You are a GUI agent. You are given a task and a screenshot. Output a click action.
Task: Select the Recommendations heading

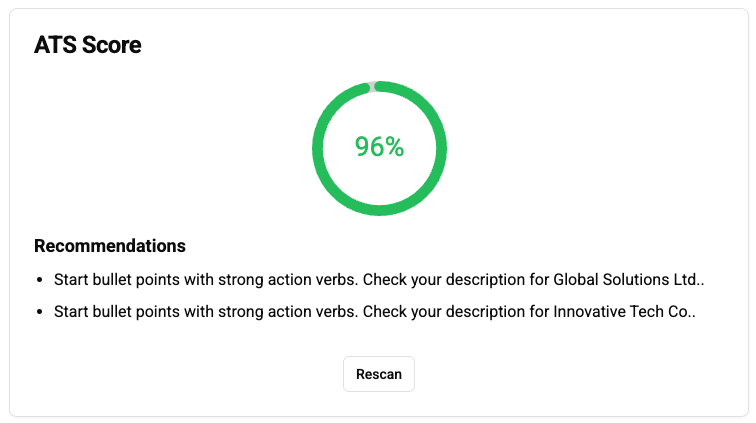click(110, 246)
